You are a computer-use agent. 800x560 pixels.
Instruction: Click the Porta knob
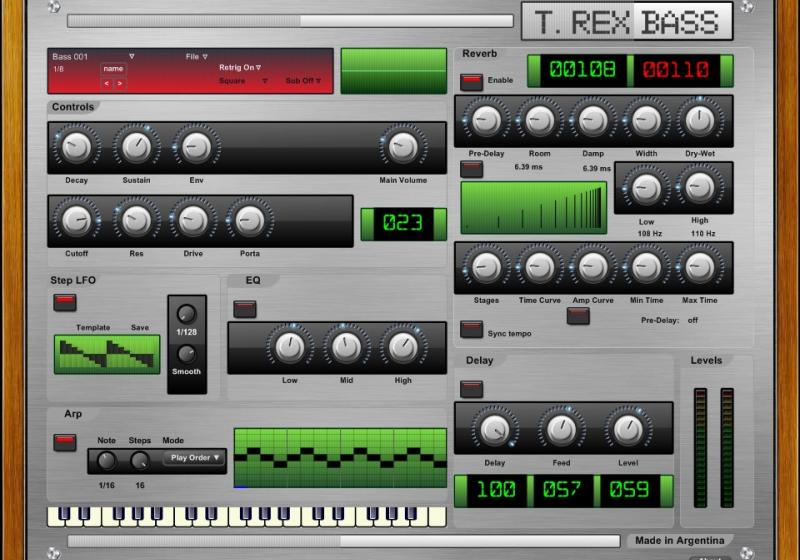[249, 221]
